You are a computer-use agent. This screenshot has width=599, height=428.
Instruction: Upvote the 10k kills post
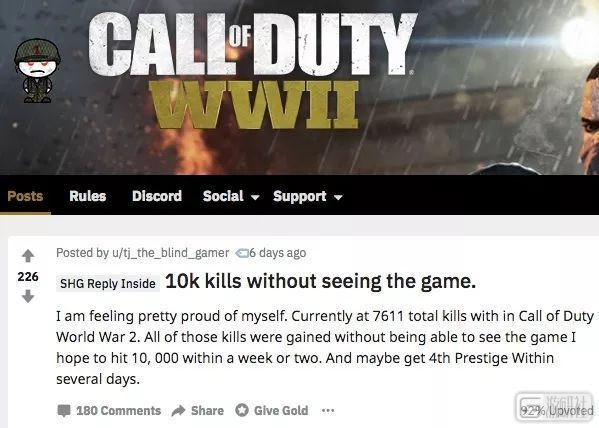pos(28,256)
